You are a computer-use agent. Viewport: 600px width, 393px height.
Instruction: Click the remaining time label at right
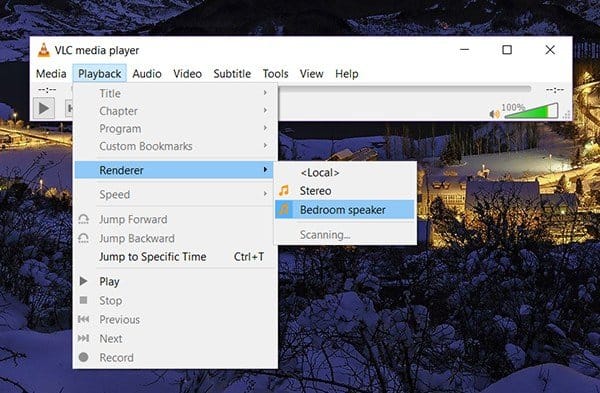[555, 90]
